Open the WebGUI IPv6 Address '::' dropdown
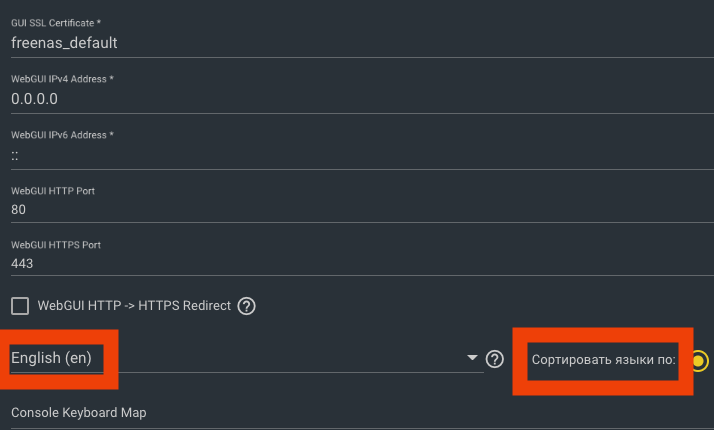 point(362,156)
